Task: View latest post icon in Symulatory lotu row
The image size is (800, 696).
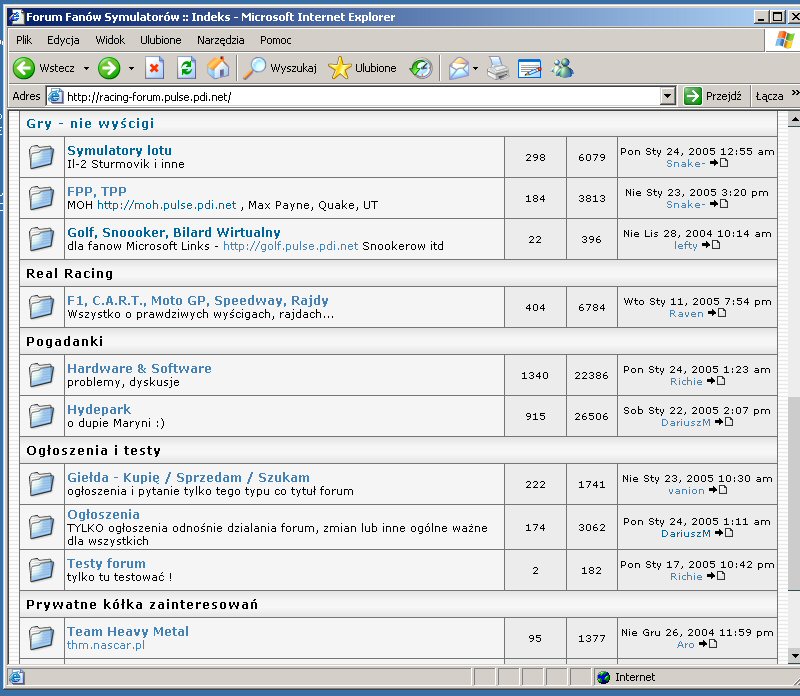Action: pos(719,163)
